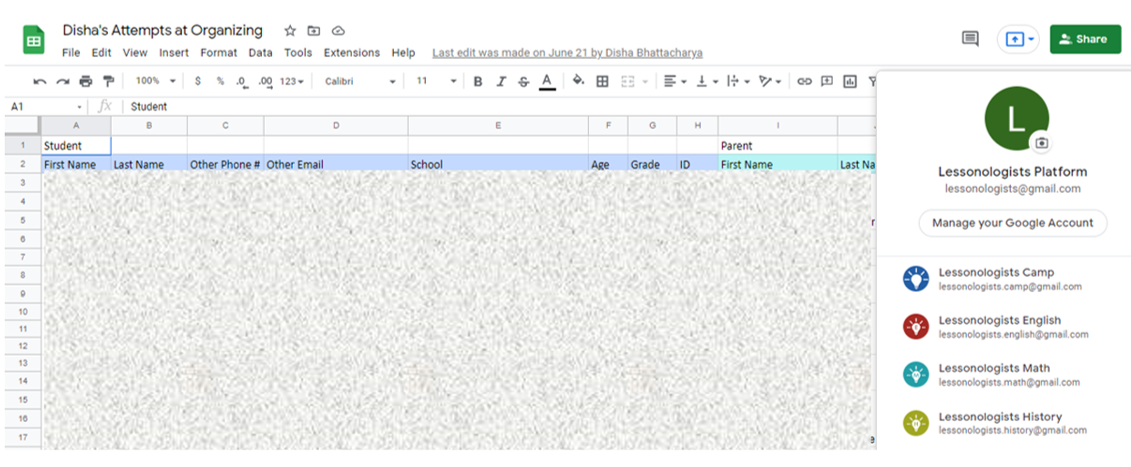Format as currency with dollar icon
The height and width of the screenshot is (467, 1131).
click(198, 82)
